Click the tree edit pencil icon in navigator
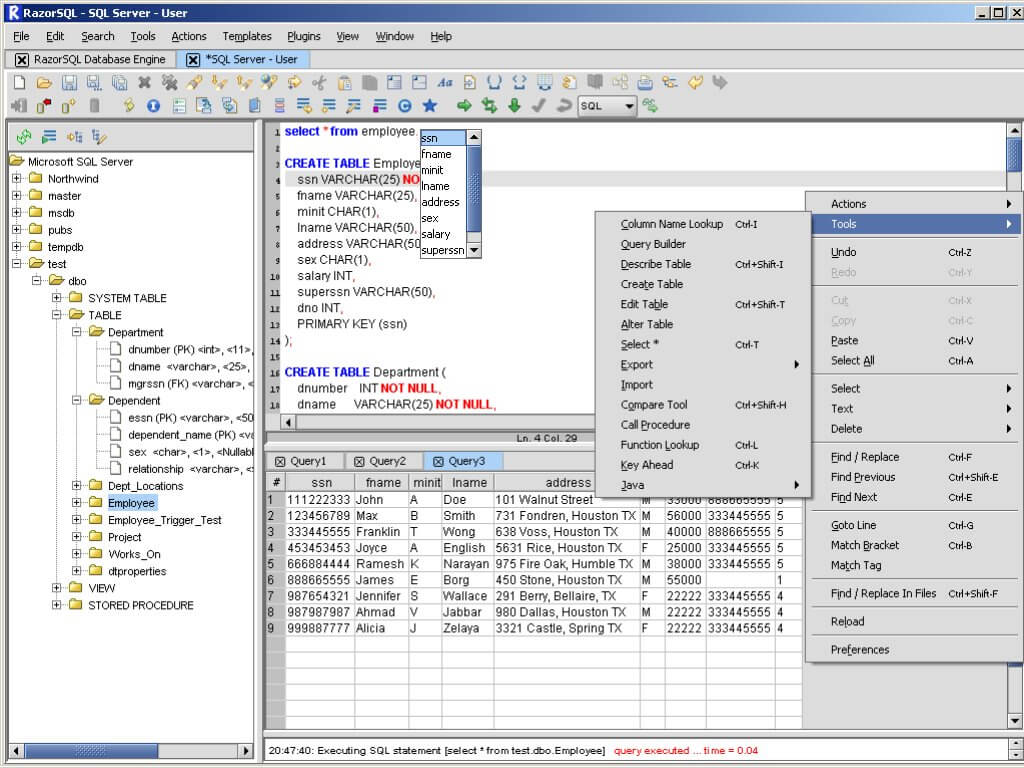1024x768 pixels. [99, 136]
